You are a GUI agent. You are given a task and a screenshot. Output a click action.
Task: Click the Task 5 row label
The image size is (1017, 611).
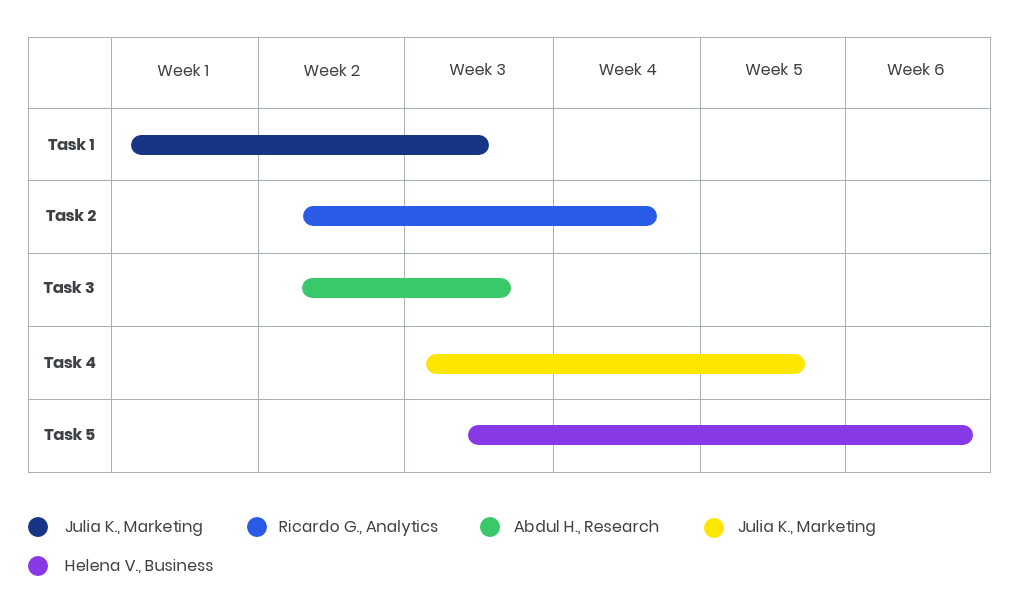pyautogui.click(x=69, y=435)
